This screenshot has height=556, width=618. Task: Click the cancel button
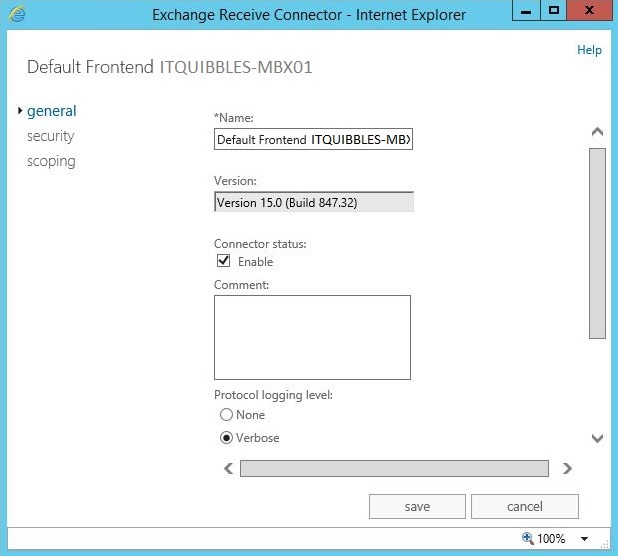pos(525,506)
